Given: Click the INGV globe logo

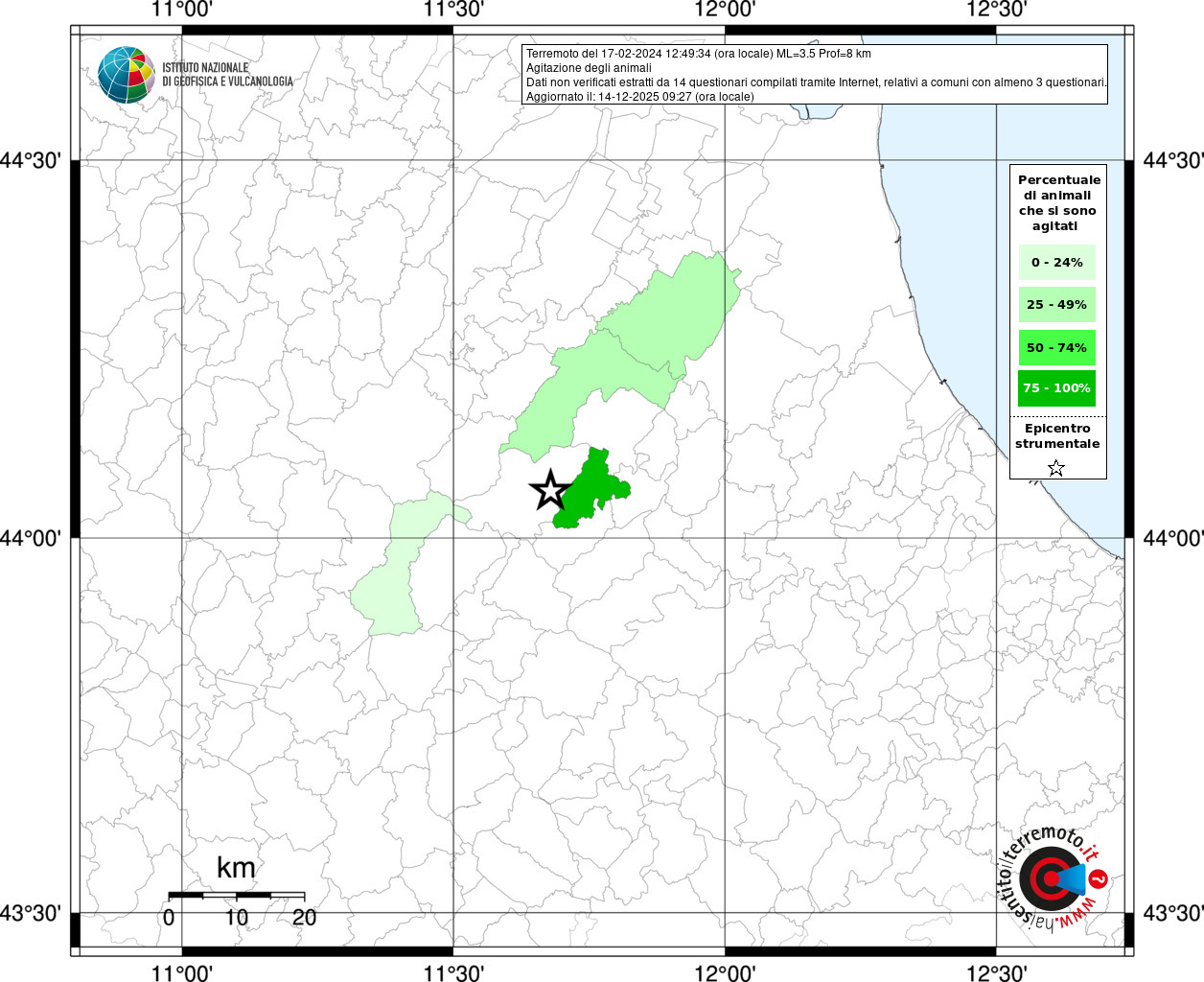Looking at the screenshot, I should click(x=126, y=75).
